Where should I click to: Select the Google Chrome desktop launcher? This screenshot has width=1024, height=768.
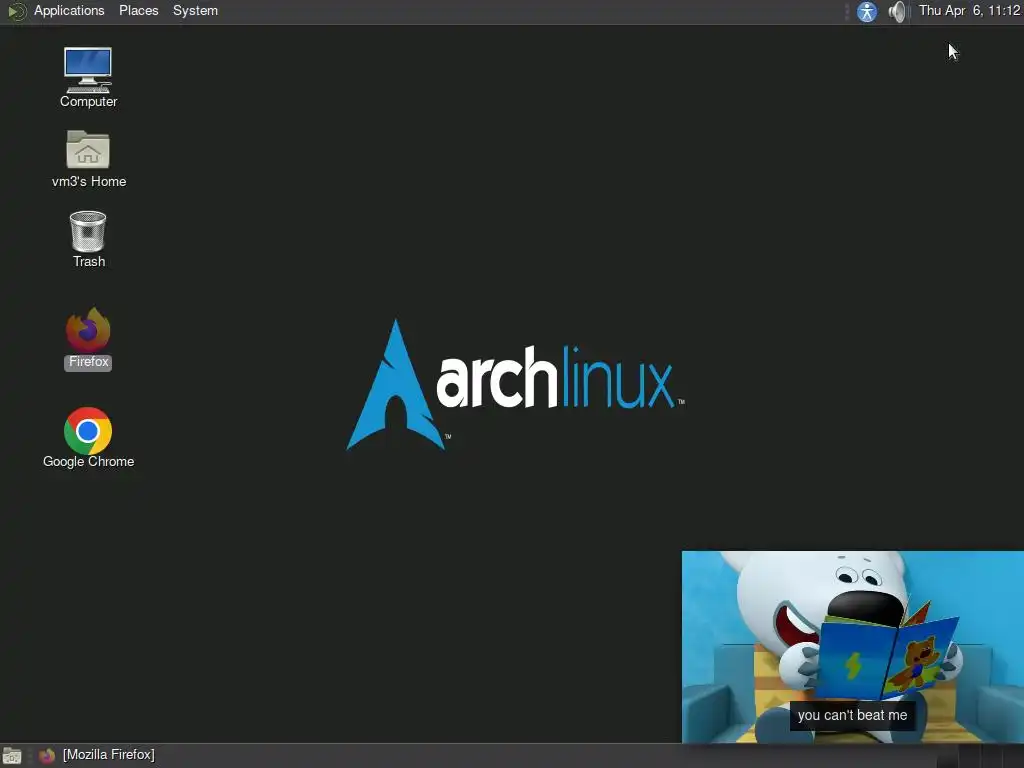[88, 438]
